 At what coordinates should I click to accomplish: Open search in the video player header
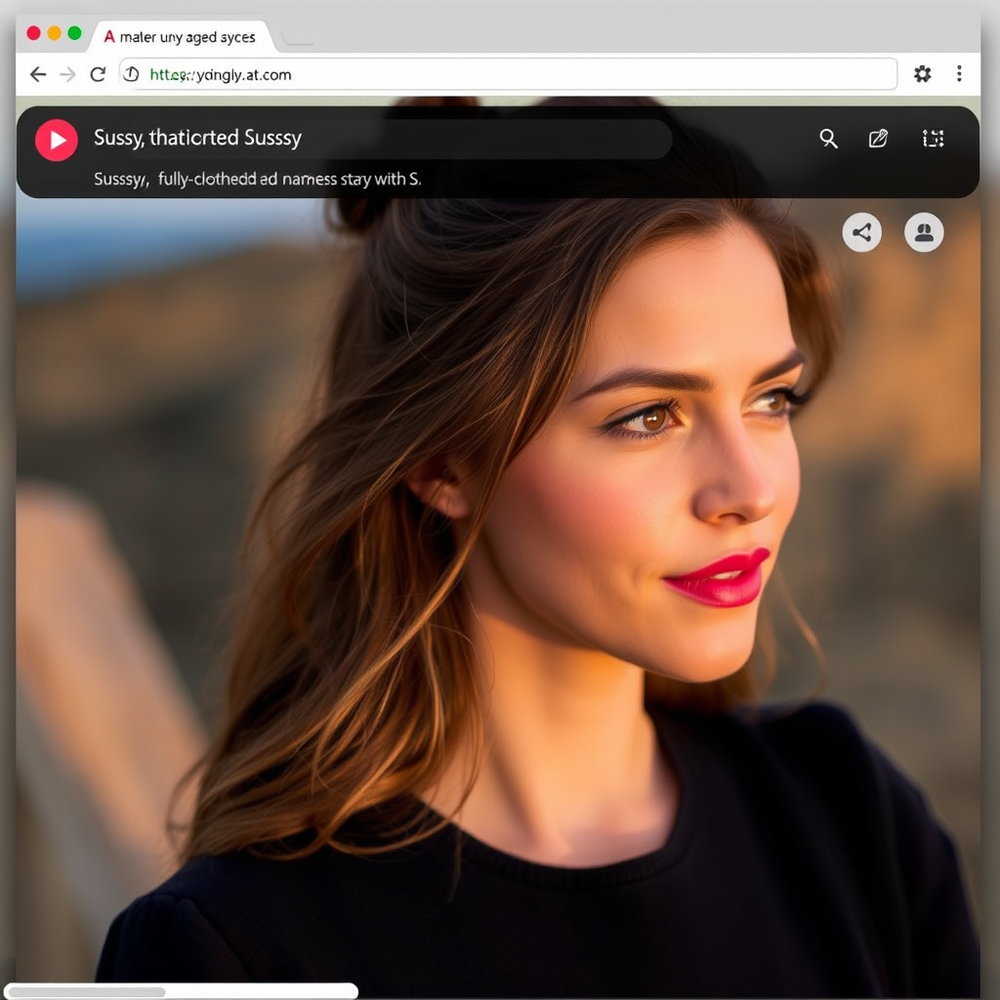click(828, 139)
